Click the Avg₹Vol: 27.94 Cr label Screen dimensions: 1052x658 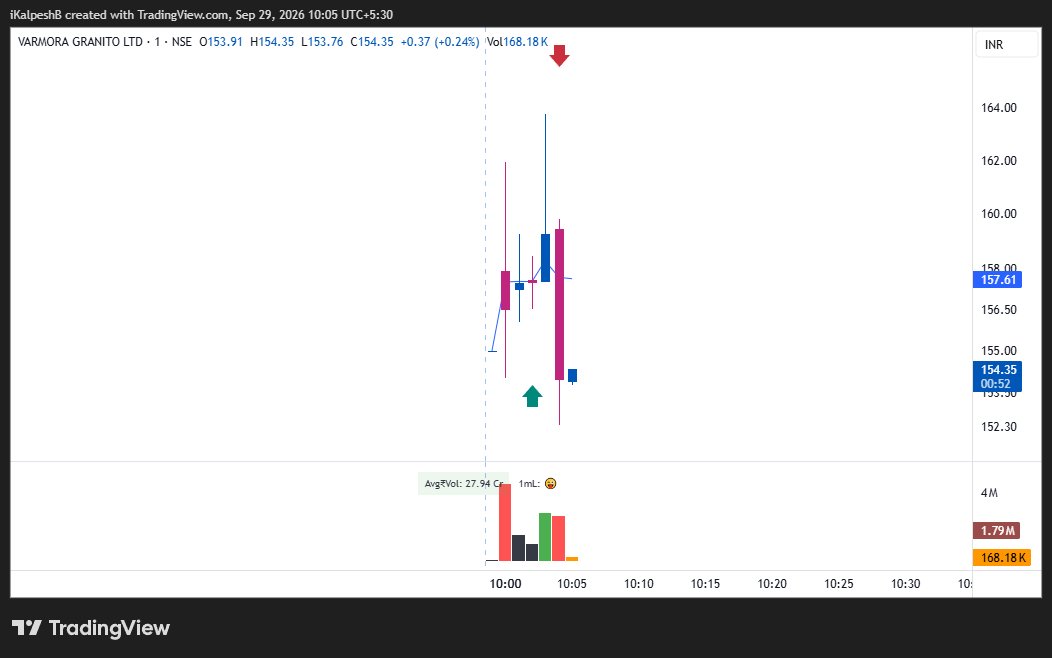point(463,484)
